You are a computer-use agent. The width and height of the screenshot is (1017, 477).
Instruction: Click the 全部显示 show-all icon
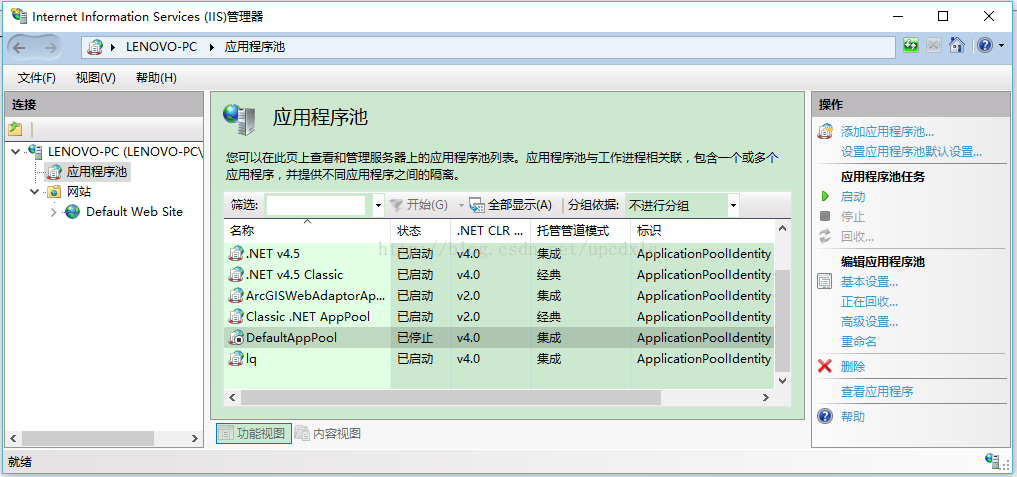[x=477, y=205]
